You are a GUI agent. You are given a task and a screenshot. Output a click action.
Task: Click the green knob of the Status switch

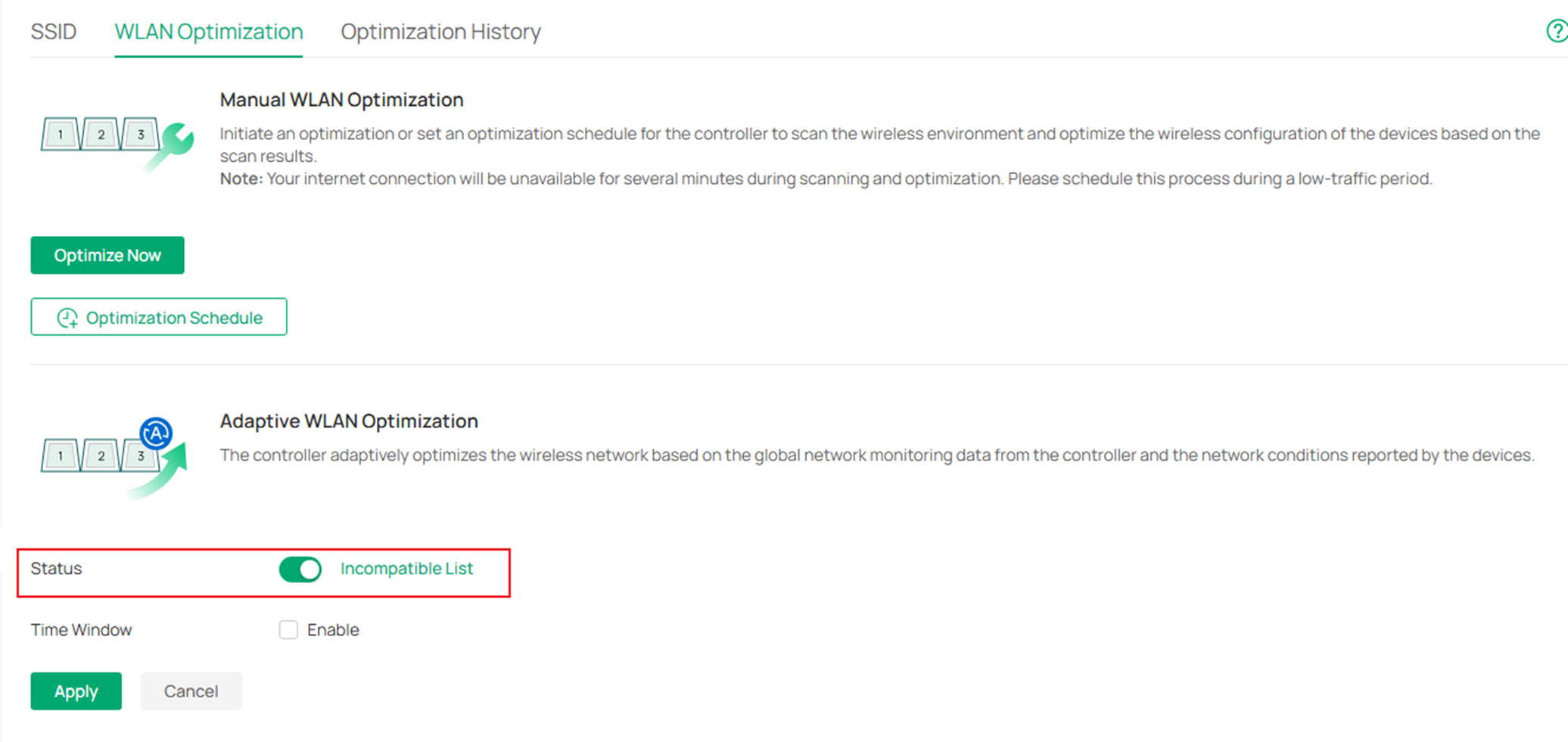(x=309, y=569)
